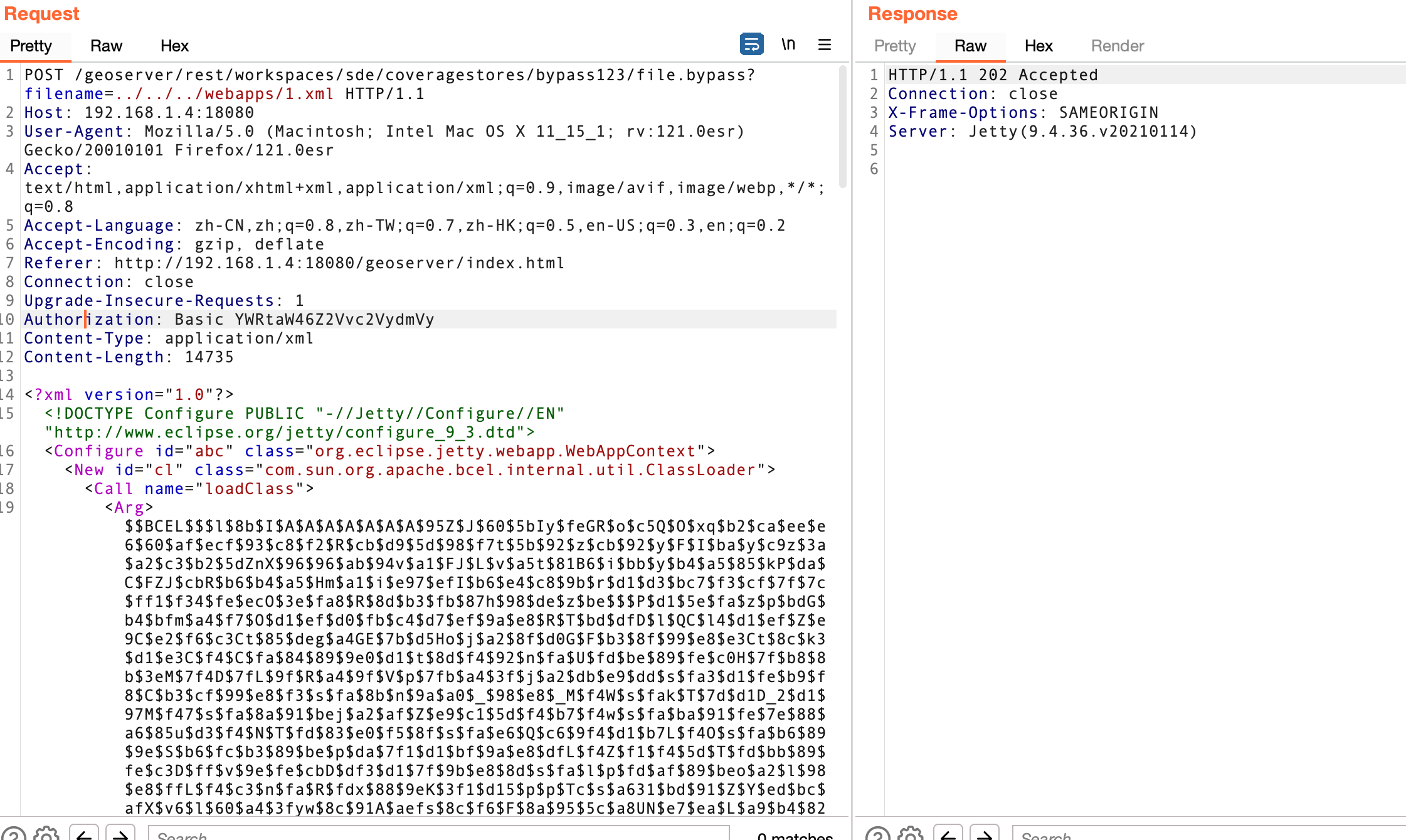Click the xml version="1.0" declaration
Viewport: 1406px width, 840px height.
click(x=129, y=394)
